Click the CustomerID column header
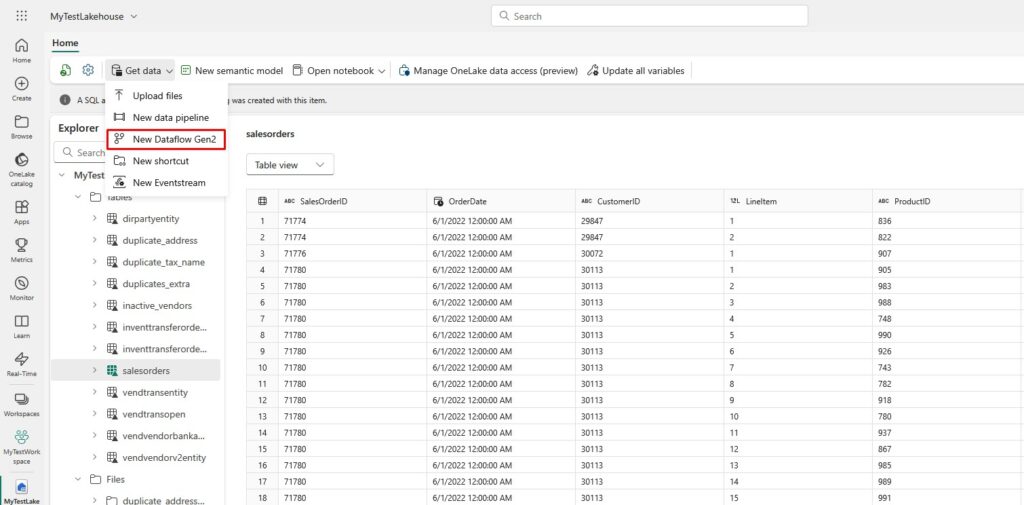This screenshot has width=1024, height=505. (650, 201)
